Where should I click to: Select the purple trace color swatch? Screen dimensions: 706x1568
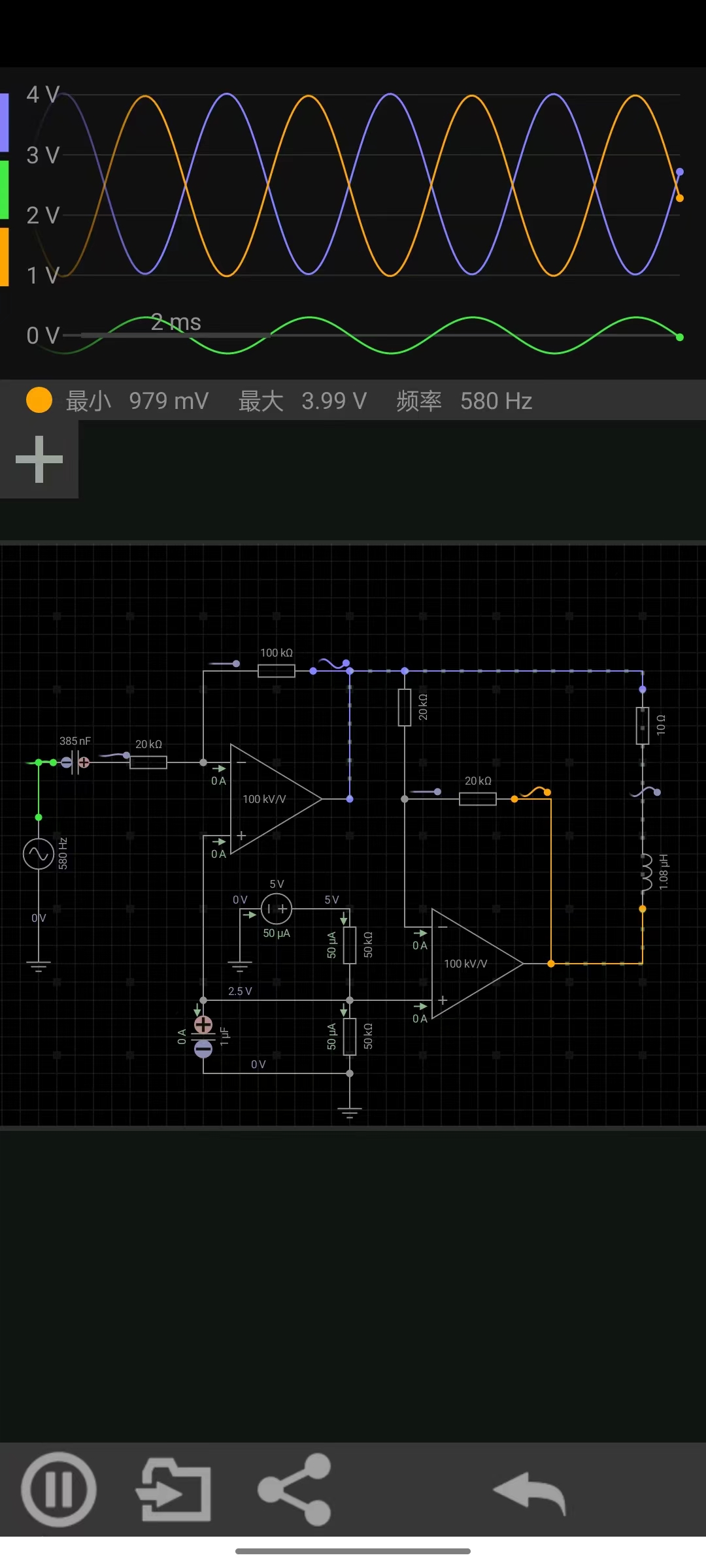(x=4, y=122)
